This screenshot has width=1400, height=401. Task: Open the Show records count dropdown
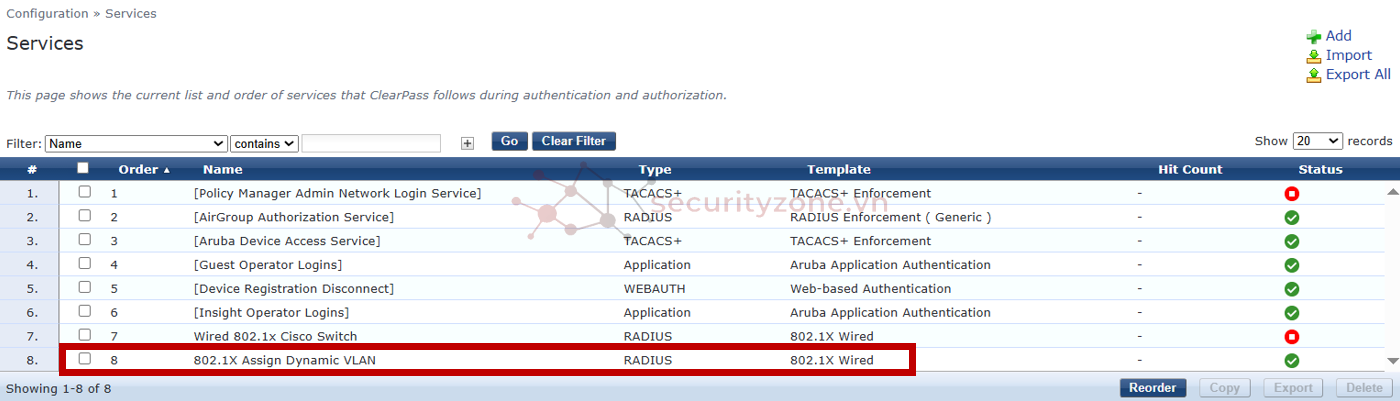(1317, 142)
